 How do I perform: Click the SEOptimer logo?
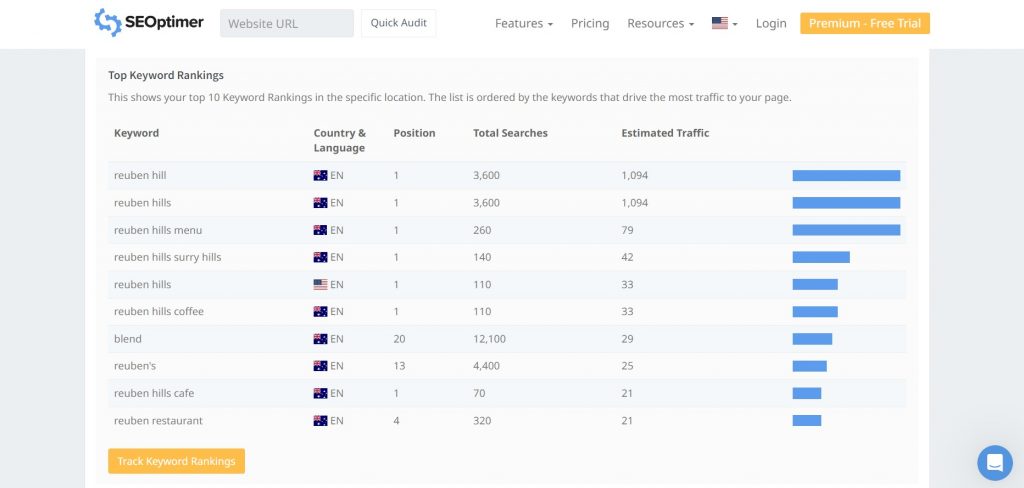(150, 22)
